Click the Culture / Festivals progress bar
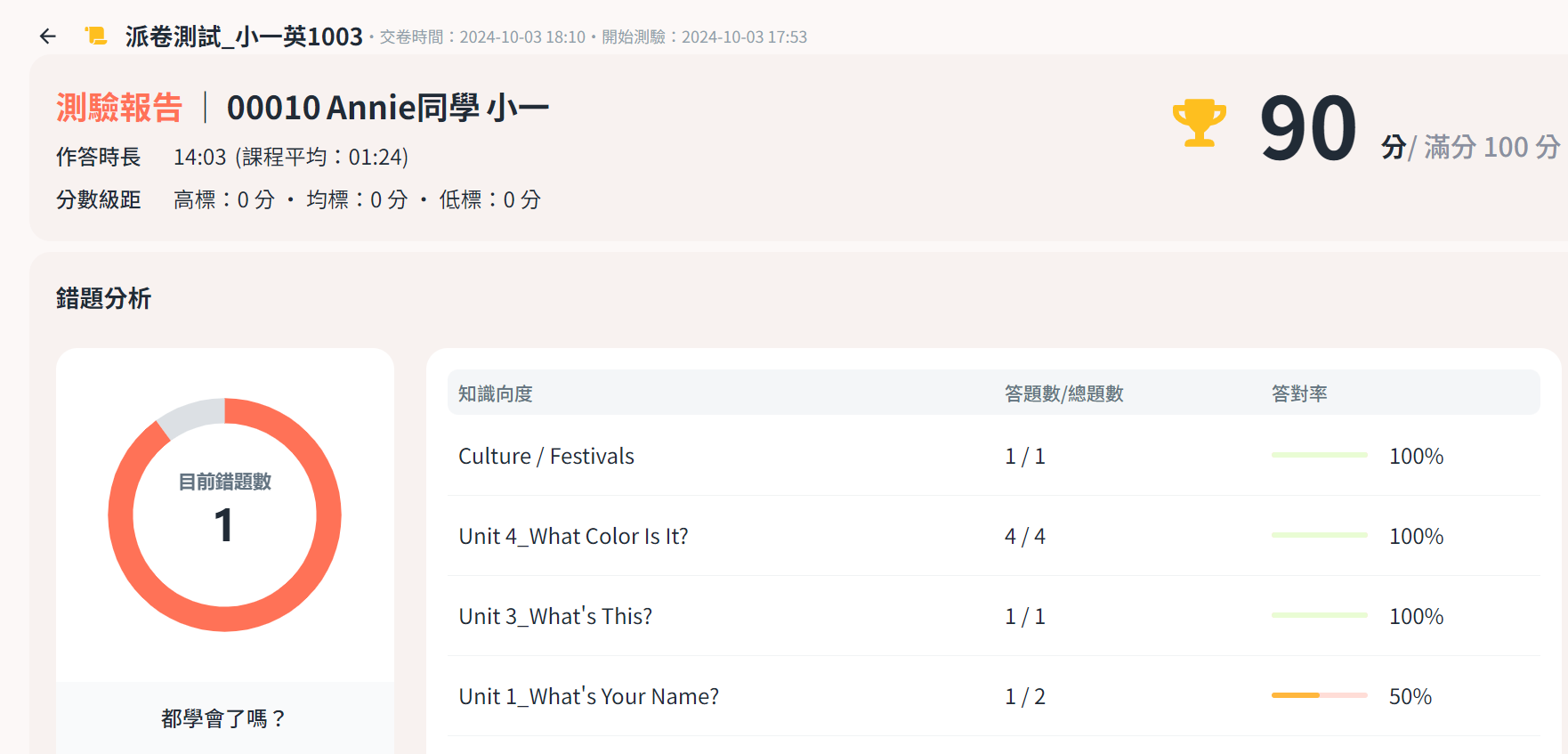Viewport: 1568px width, 754px height. point(1320,455)
